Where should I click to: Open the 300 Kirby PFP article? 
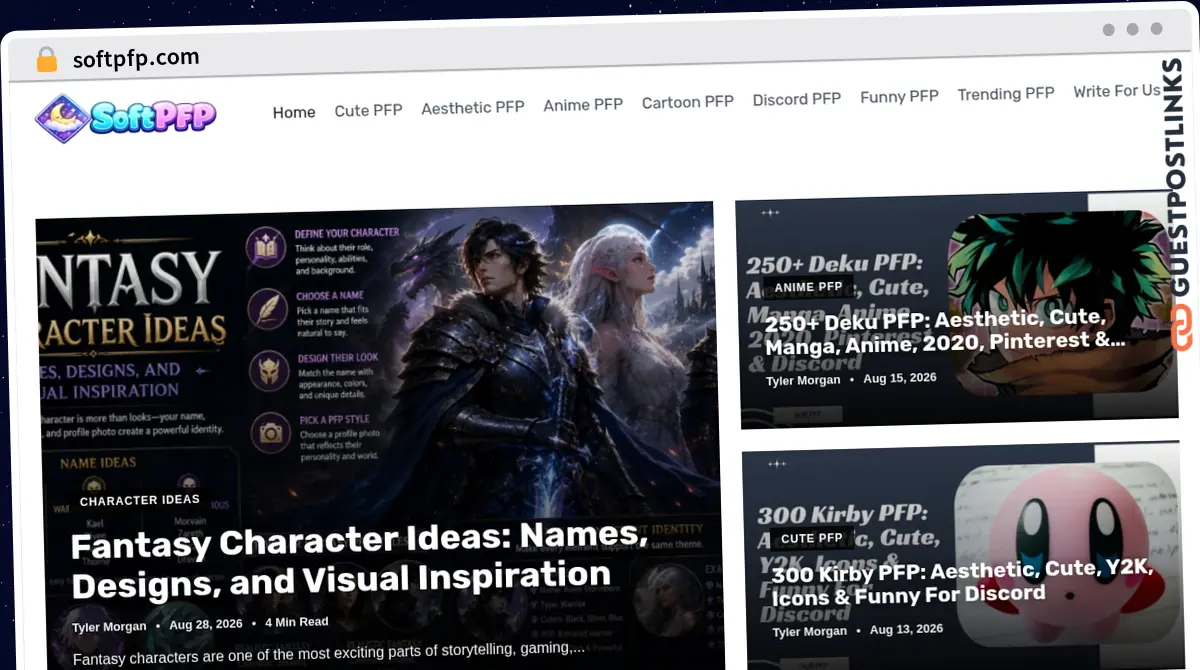click(x=962, y=582)
